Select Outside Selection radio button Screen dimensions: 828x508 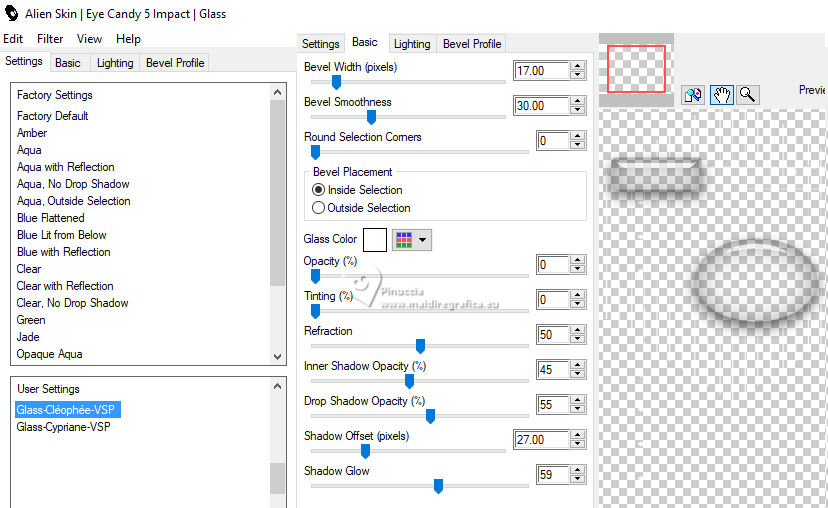[x=318, y=208]
